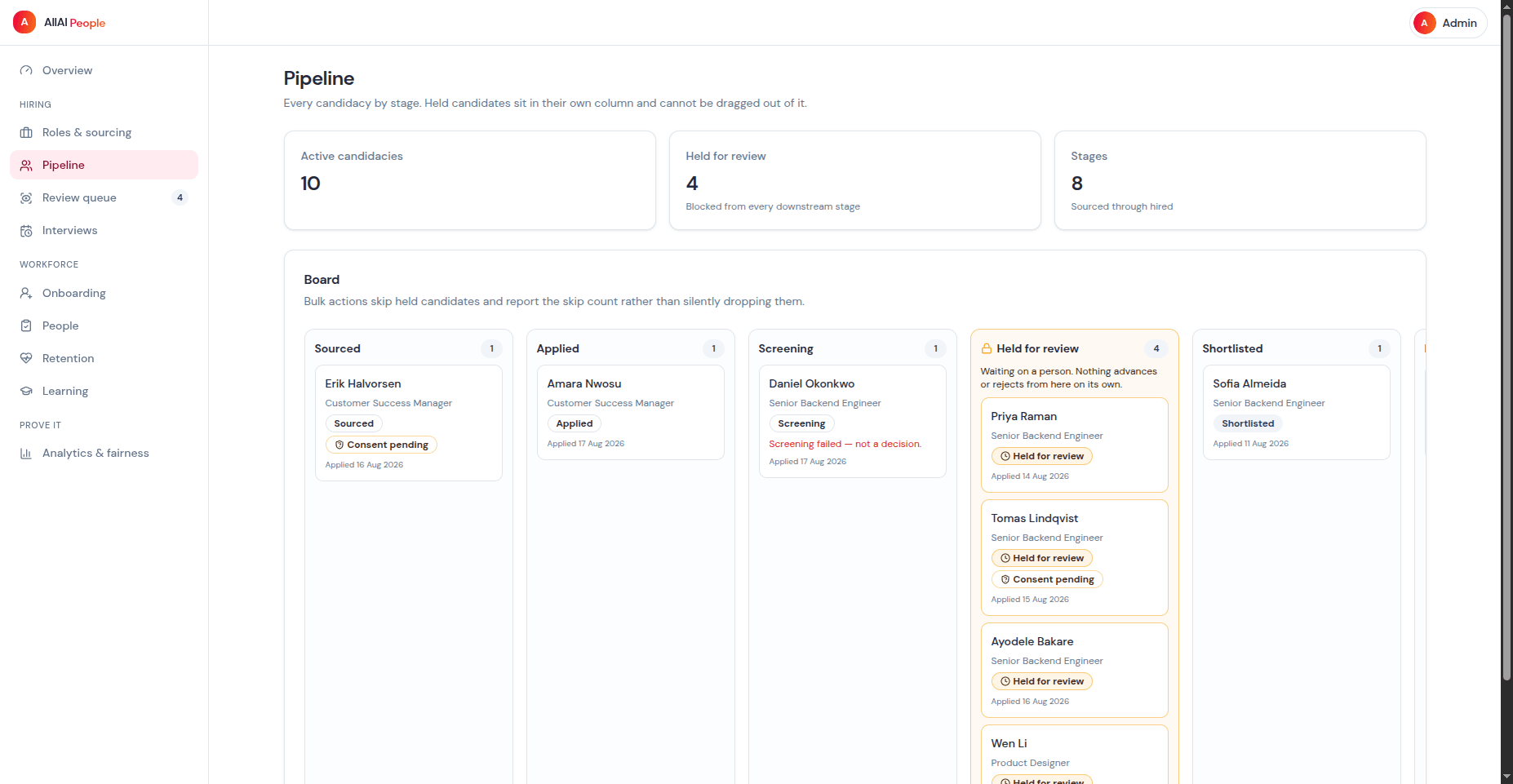Viewport: 1513px width, 784px height.
Task: Click the Review queue scan icon
Action: point(26,197)
